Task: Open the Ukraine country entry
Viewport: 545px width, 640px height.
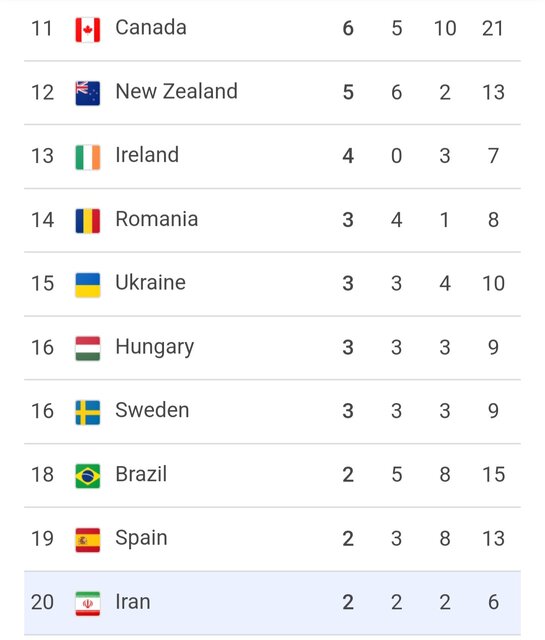Action: 150,283
